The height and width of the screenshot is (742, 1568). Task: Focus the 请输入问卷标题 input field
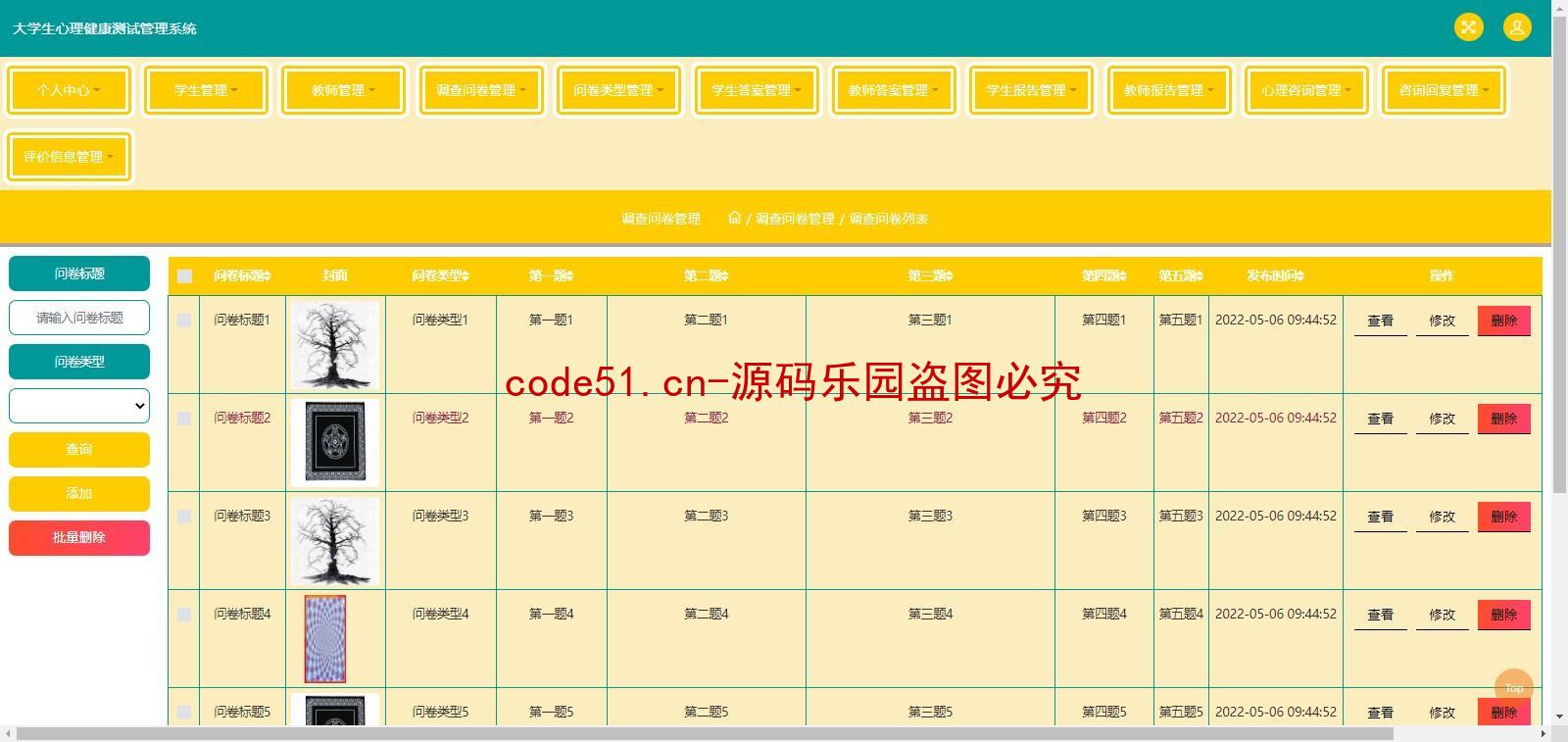pos(79,318)
